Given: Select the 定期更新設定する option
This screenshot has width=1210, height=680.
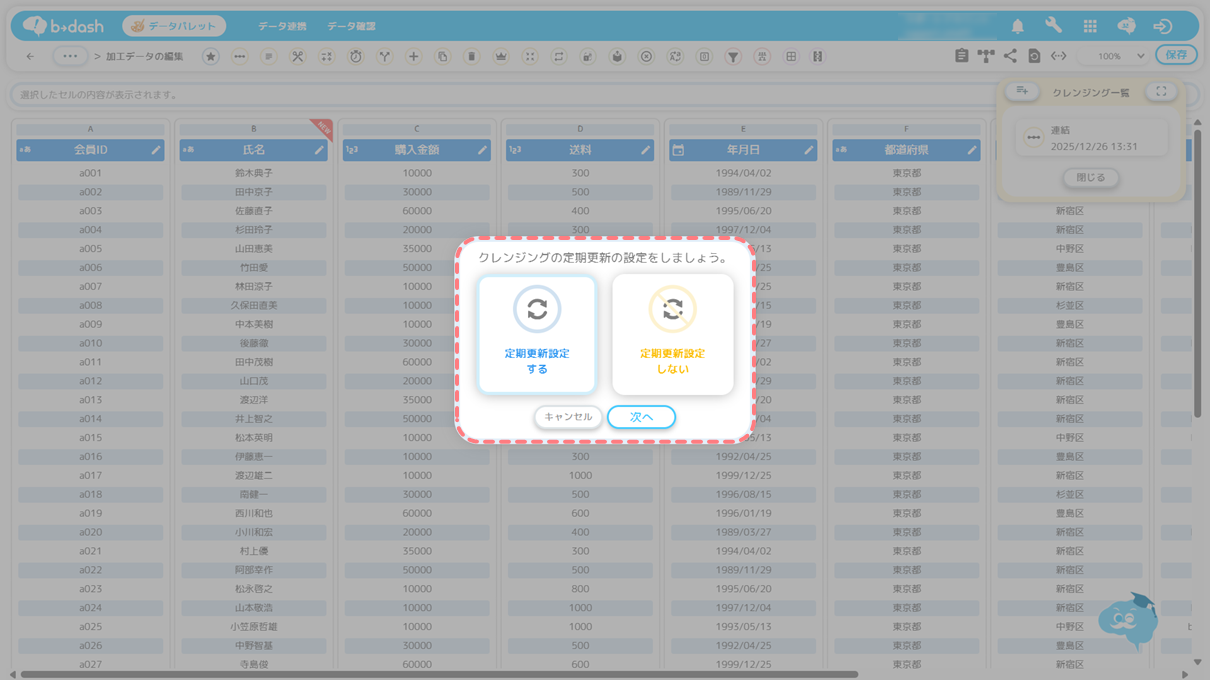Looking at the screenshot, I should (537, 335).
